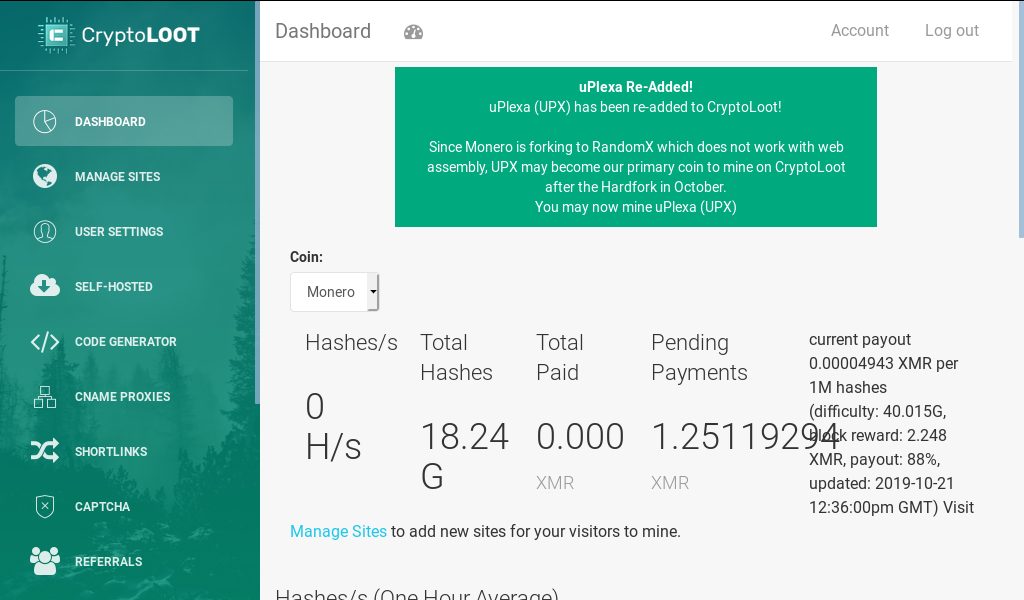Screen dimensions: 1024x600
Task: Click the Total Hashes column heading
Action: point(456,357)
